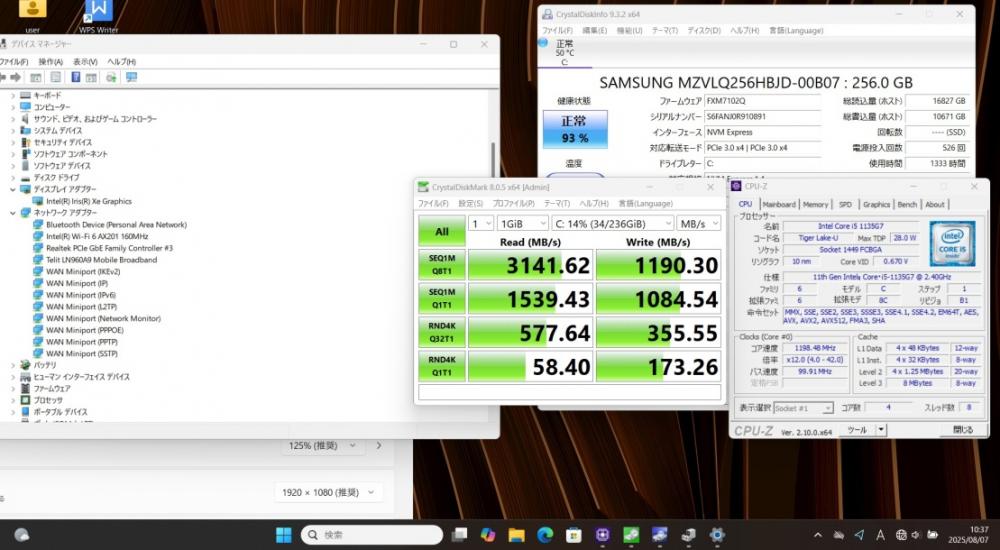
Task: Open 設定(S) menu in CrystalDiskMark
Action: click(x=470, y=204)
